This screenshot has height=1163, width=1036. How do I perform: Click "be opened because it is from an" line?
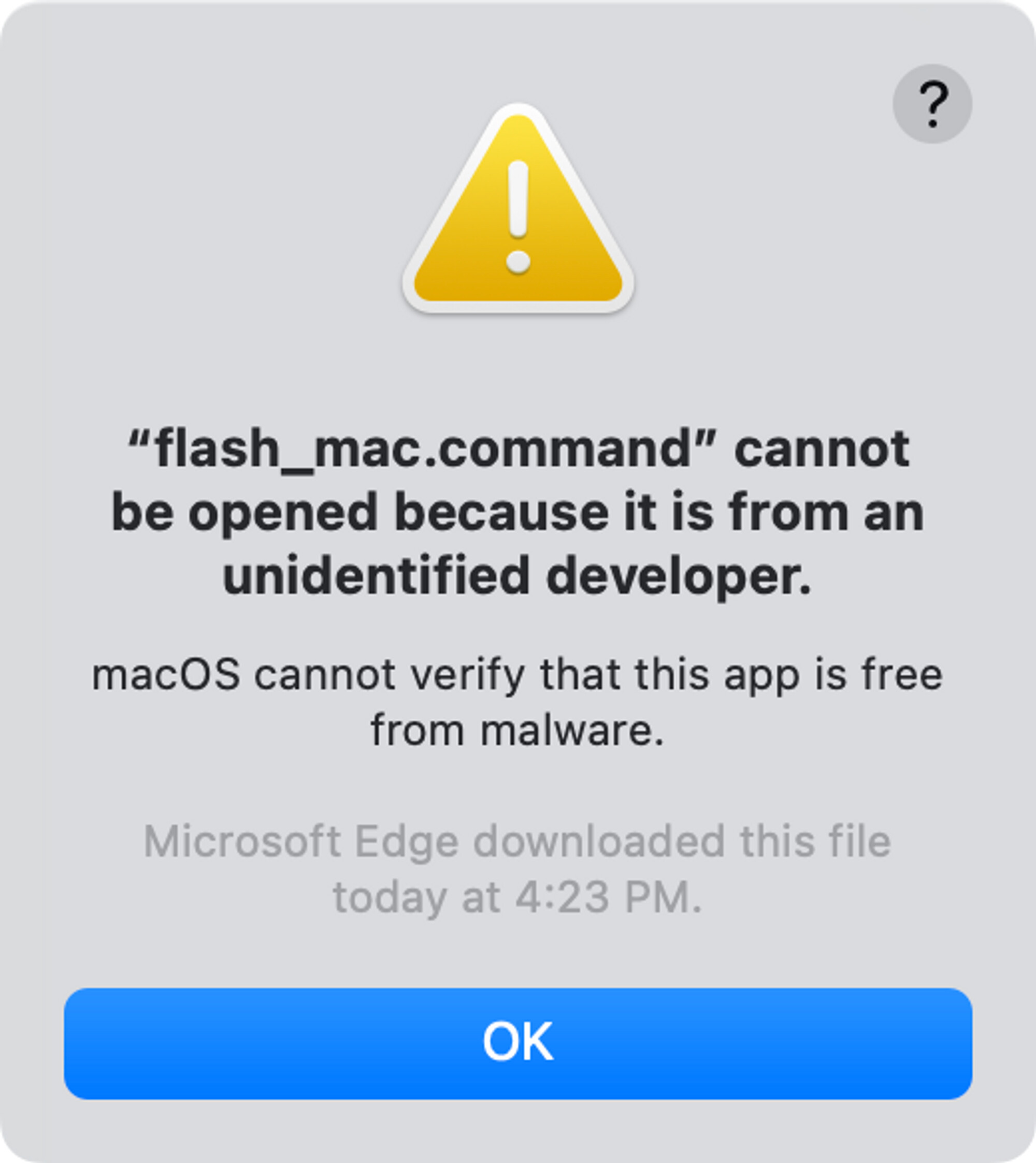point(517,513)
